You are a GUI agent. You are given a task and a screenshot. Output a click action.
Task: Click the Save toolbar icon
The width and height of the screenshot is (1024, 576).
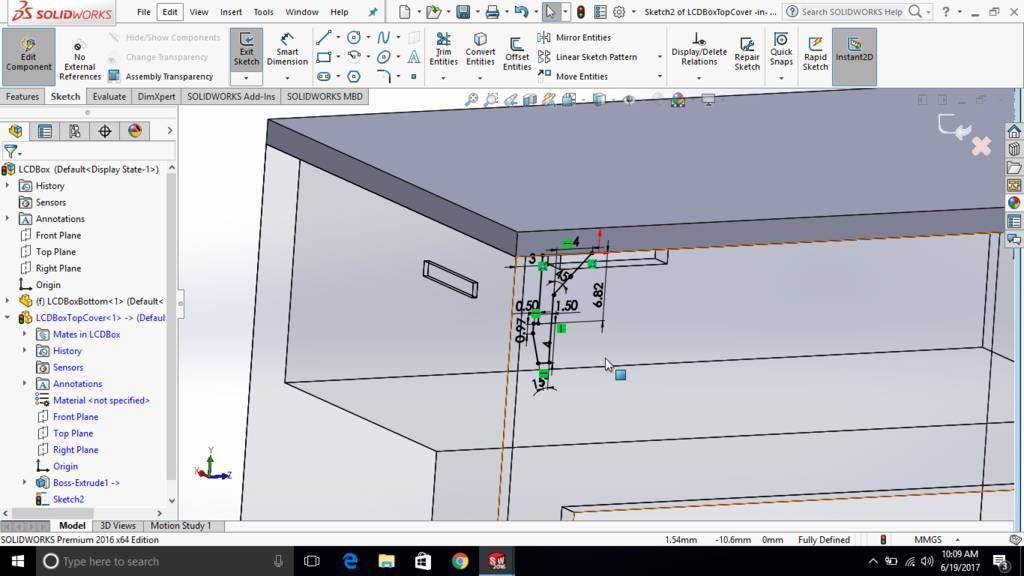[x=463, y=12]
